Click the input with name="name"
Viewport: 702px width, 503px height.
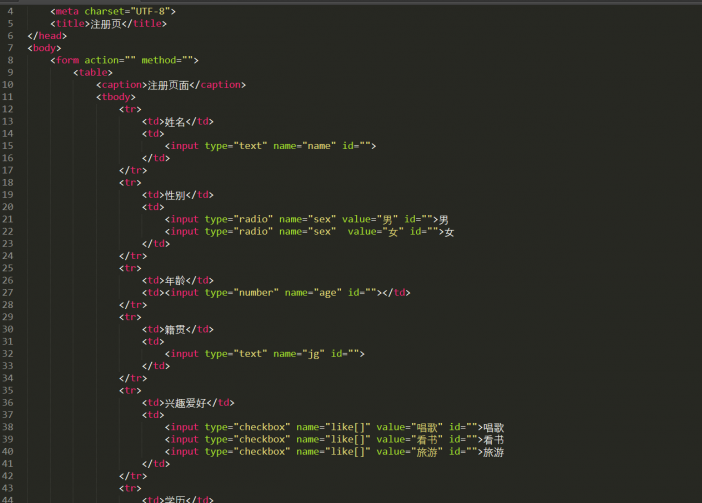[x=270, y=146]
